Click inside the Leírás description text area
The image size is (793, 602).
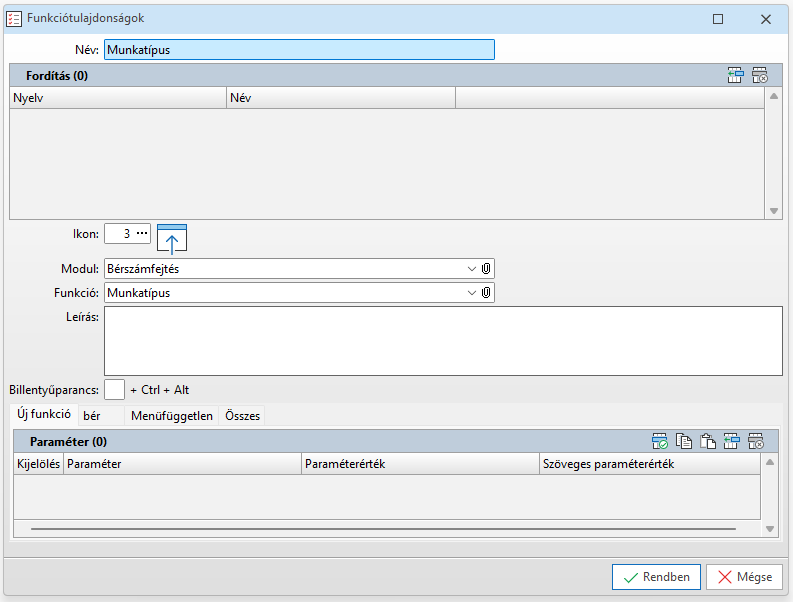click(442, 340)
